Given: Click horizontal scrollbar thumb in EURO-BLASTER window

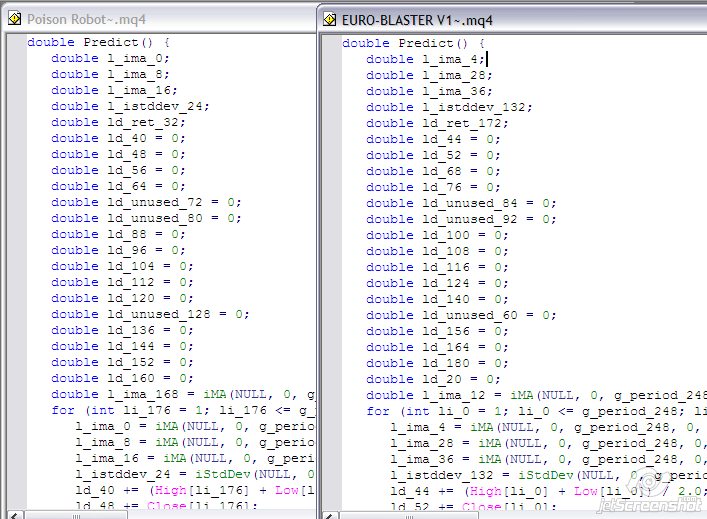Looking at the screenshot, I should click(x=409, y=515).
